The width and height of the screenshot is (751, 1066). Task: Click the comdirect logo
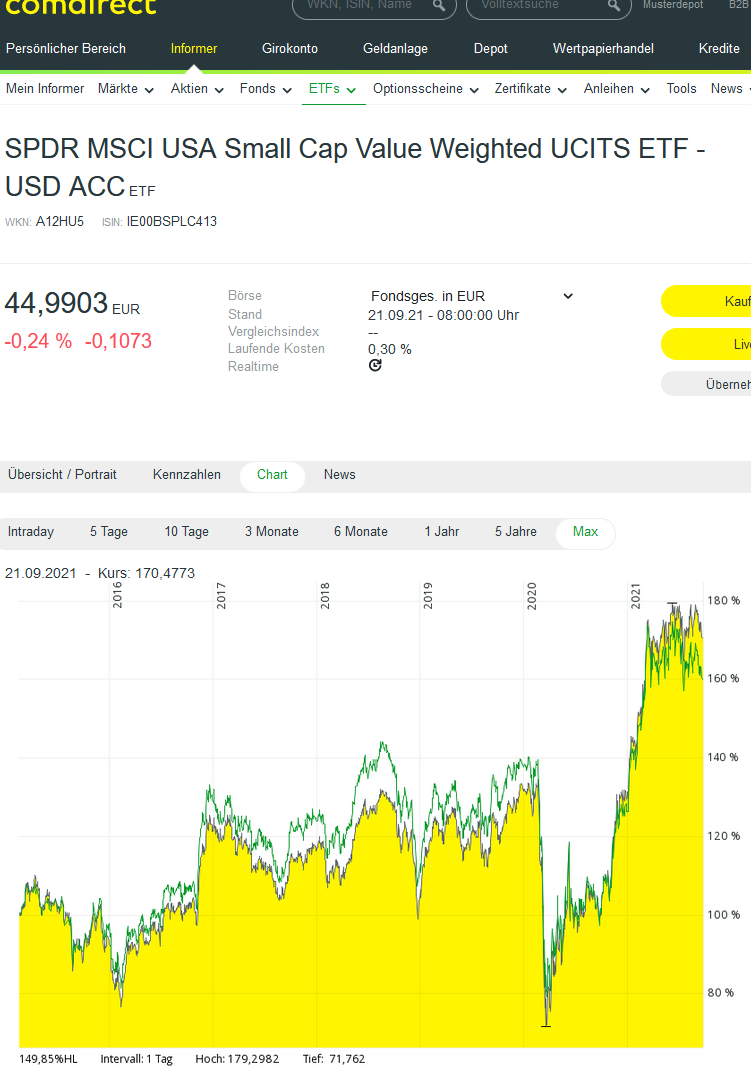click(x=81, y=6)
